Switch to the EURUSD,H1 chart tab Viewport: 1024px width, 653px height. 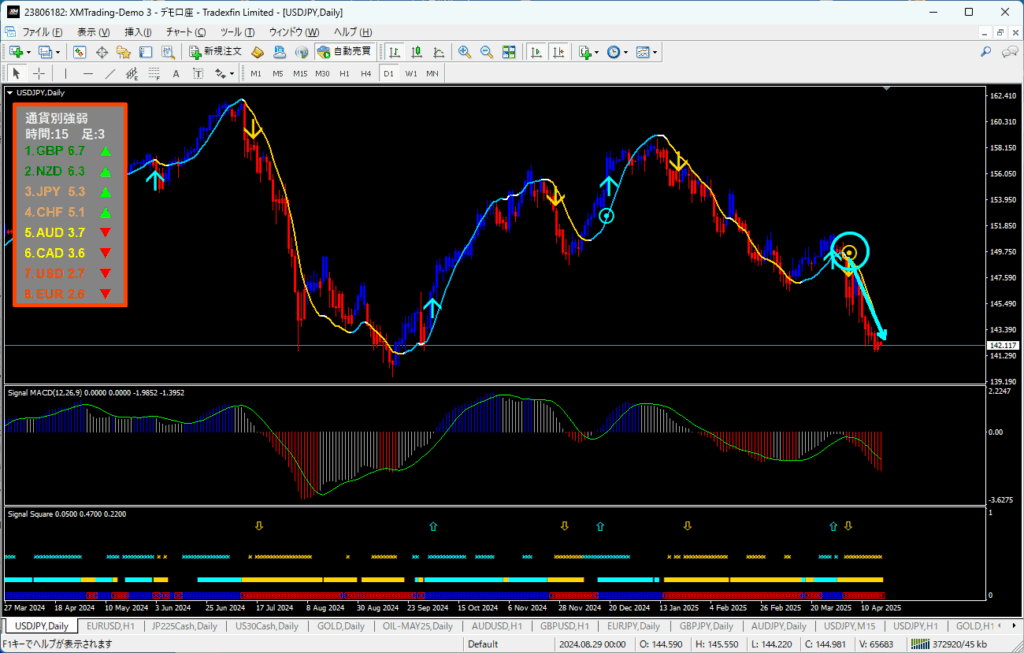click(110, 626)
